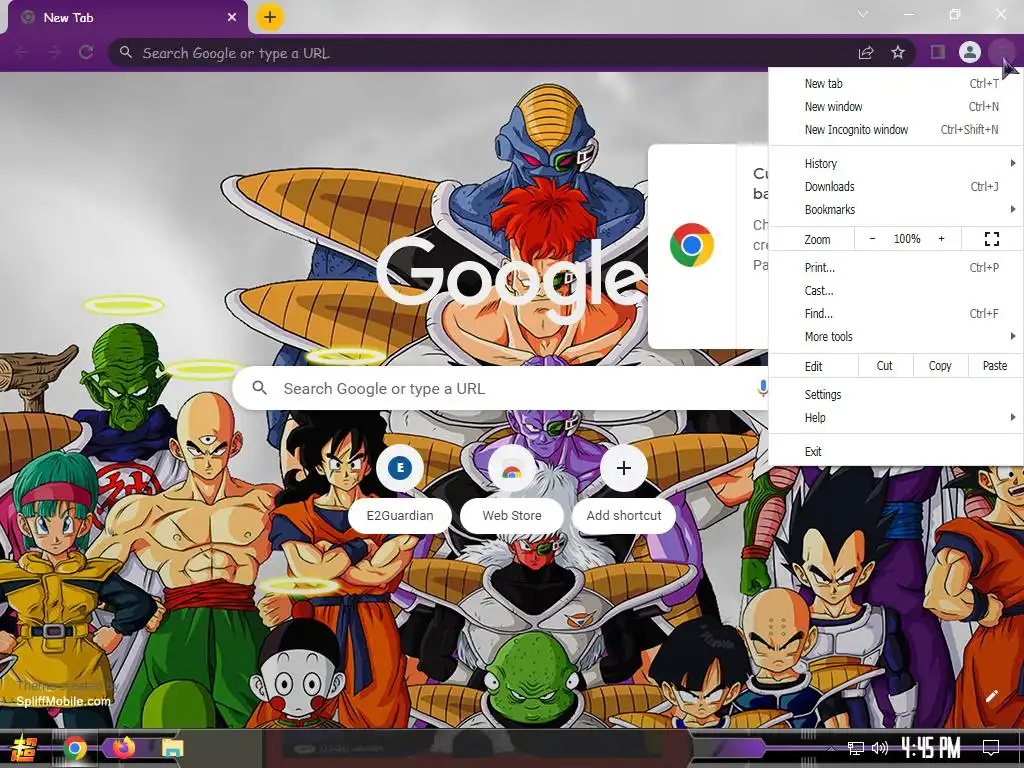Click Copy in the Edit row
This screenshot has height=768, width=1024.
[940, 366]
